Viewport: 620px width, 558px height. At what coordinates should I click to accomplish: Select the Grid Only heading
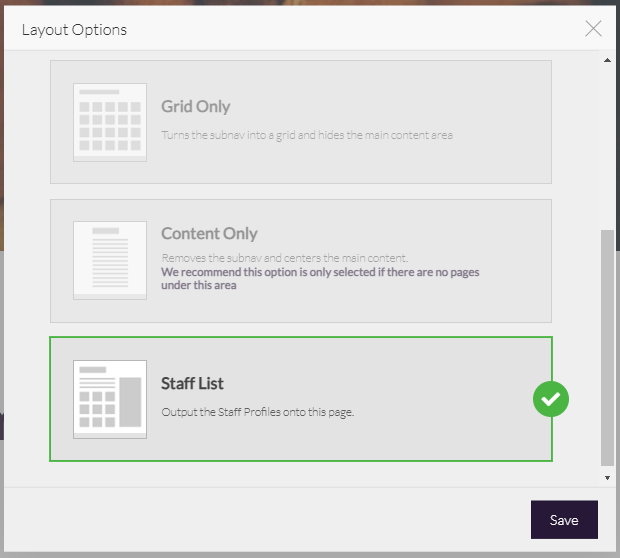[196, 106]
